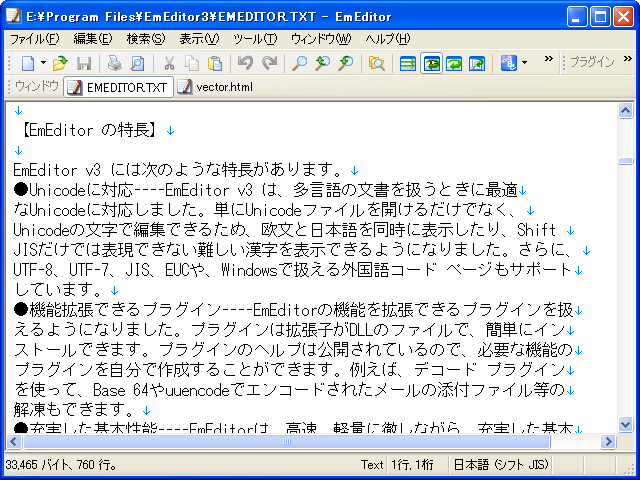Click the line starting EmEditor v3 には次のような
640x480 pixels.
tap(178, 170)
